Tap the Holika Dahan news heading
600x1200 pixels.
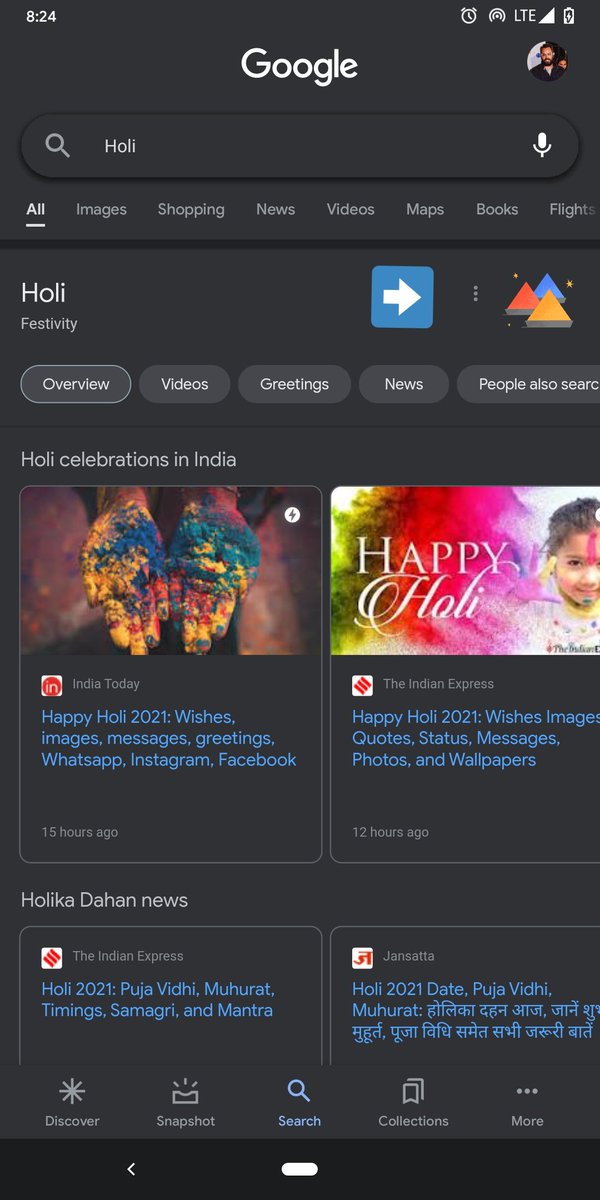pyautogui.click(x=105, y=900)
